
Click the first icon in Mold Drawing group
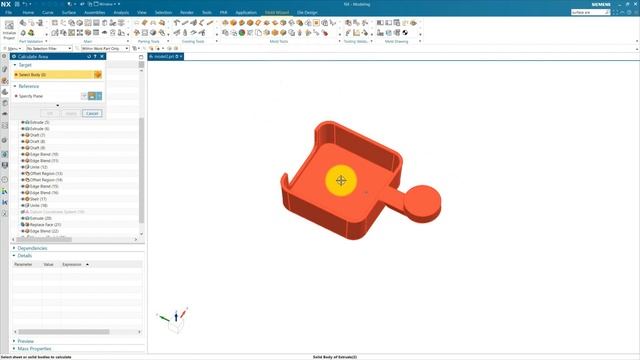point(380,23)
